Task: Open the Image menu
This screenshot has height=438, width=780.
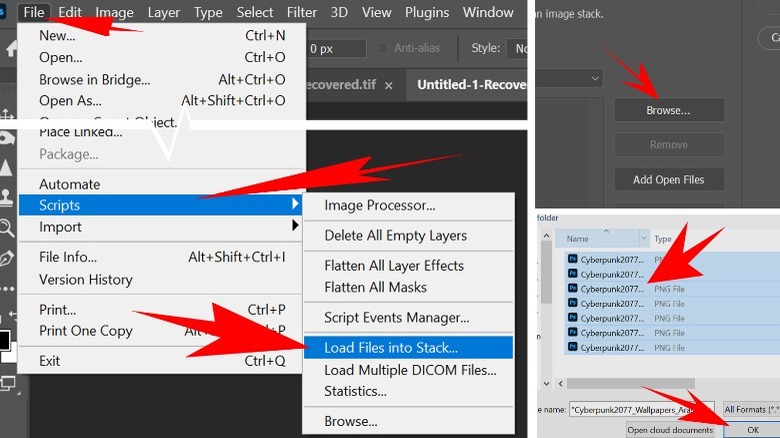Action: 114,12
